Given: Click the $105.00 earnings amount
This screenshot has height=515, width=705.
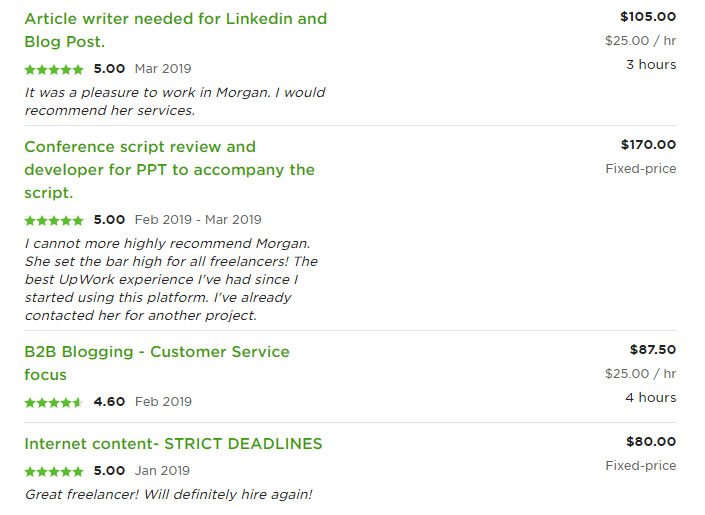Looking at the screenshot, I should (647, 16).
